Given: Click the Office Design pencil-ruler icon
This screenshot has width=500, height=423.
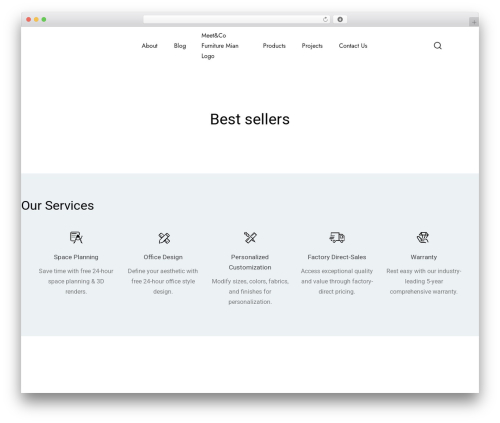Looking at the screenshot, I should coord(164,238).
